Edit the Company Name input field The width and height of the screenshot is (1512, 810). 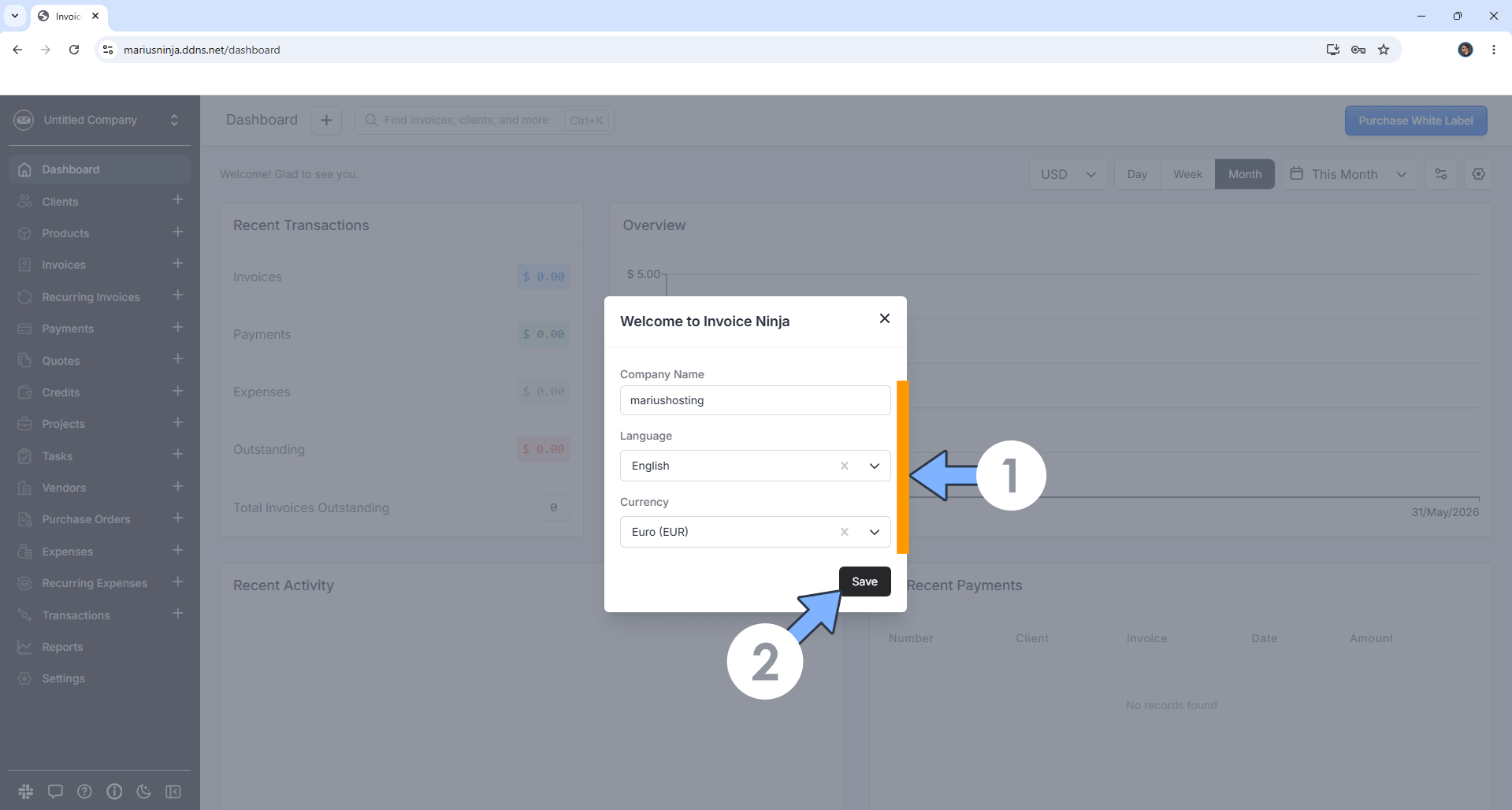click(755, 400)
